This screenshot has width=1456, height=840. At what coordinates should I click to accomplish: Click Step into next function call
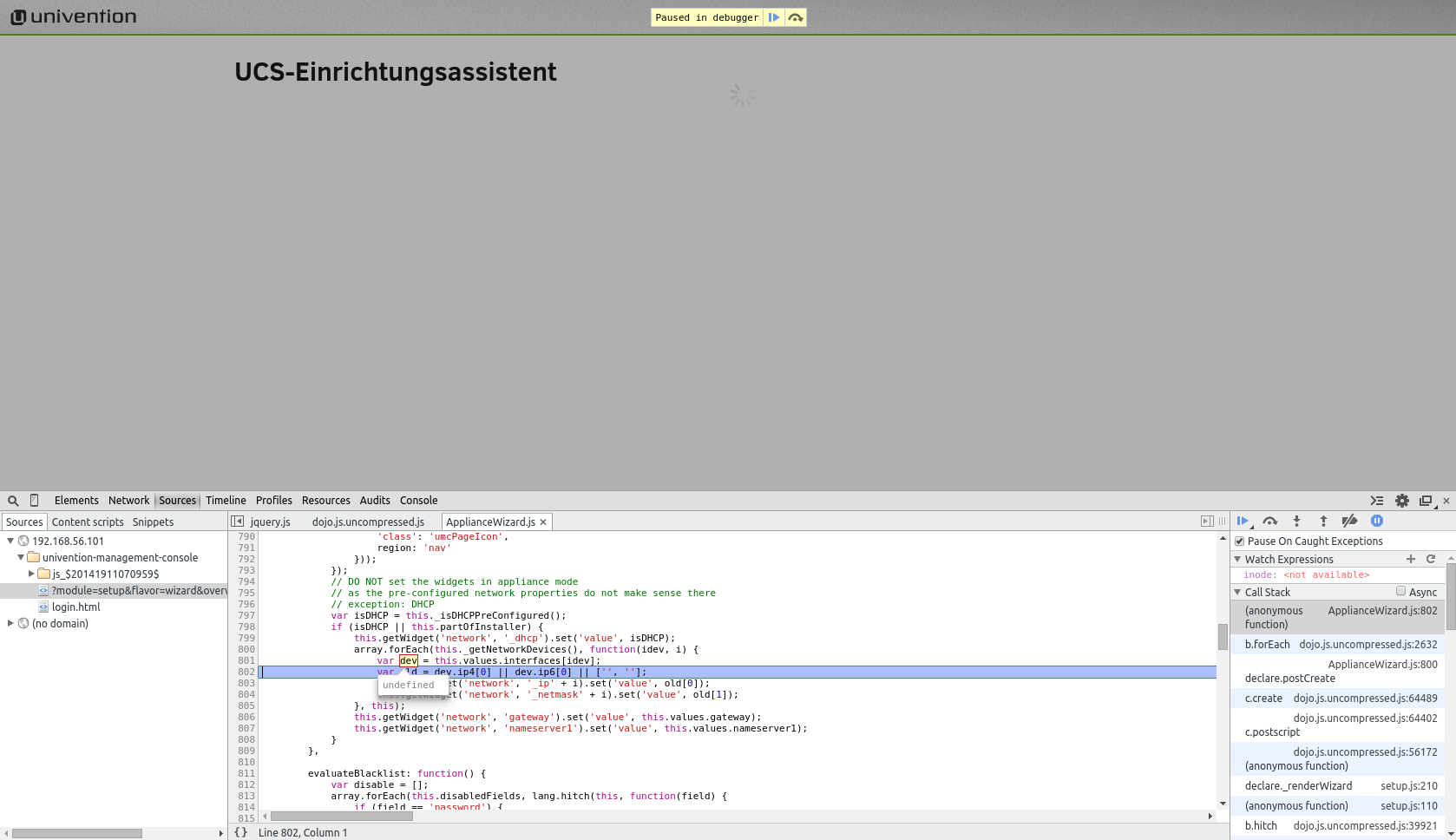coord(1296,522)
